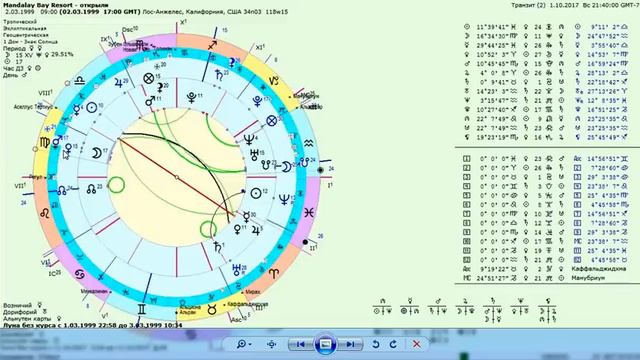Select the Sun glyph marked 10

(92, 107)
